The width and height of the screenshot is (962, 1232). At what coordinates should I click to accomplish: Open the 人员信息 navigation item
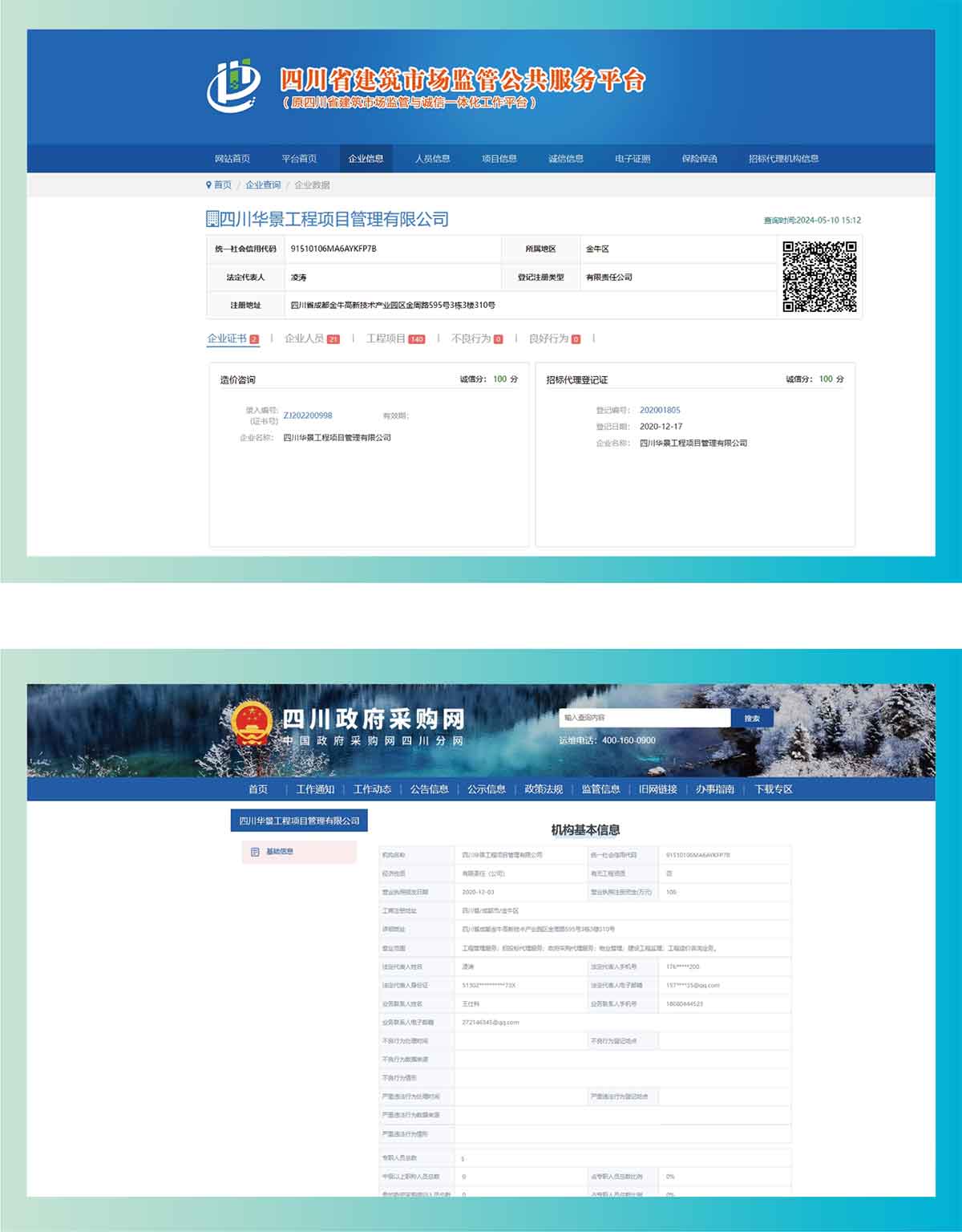(x=432, y=159)
